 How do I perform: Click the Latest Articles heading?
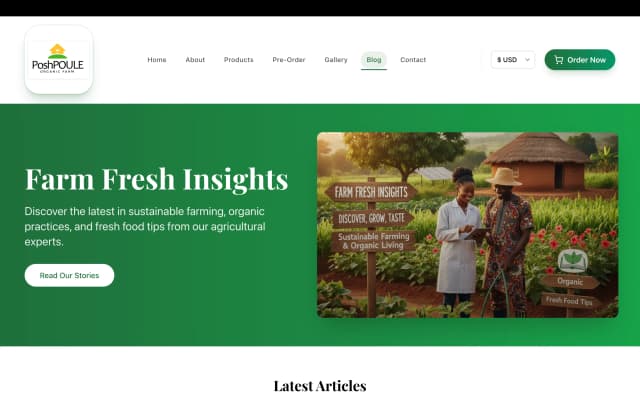pos(320,386)
